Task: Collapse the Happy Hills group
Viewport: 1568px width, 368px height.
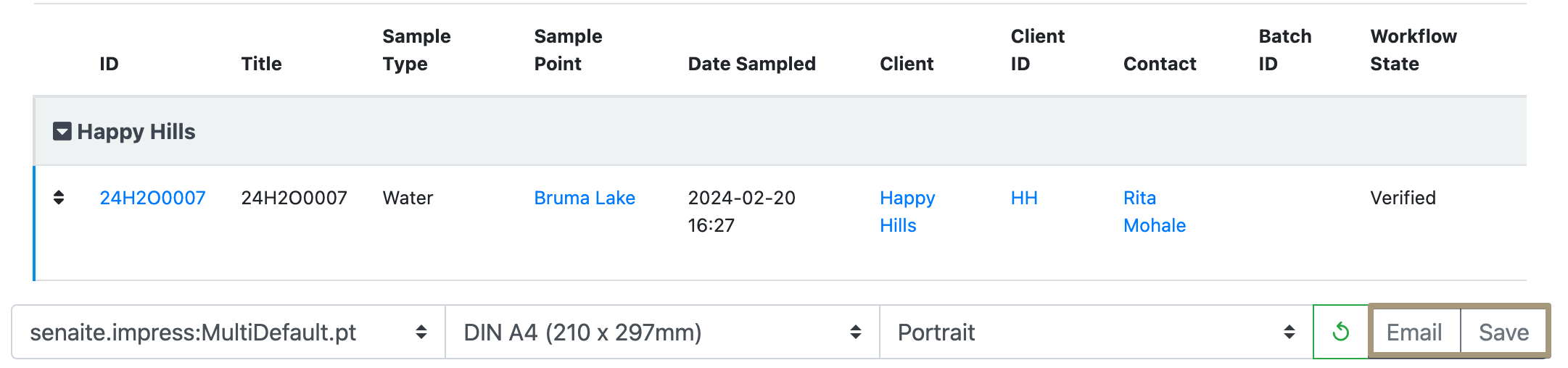Action: point(62,132)
